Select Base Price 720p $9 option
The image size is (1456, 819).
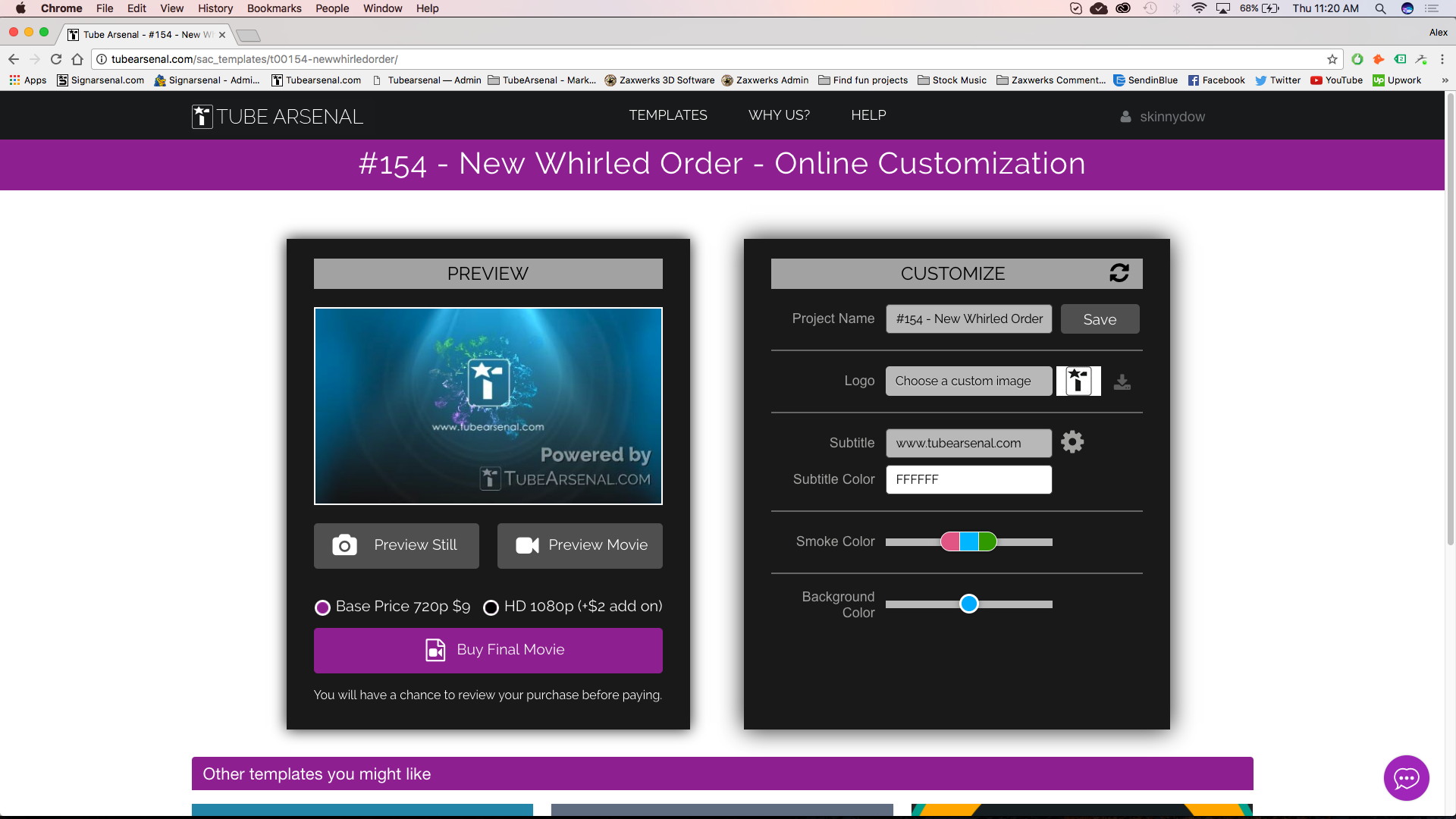pyautogui.click(x=323, y=607)
